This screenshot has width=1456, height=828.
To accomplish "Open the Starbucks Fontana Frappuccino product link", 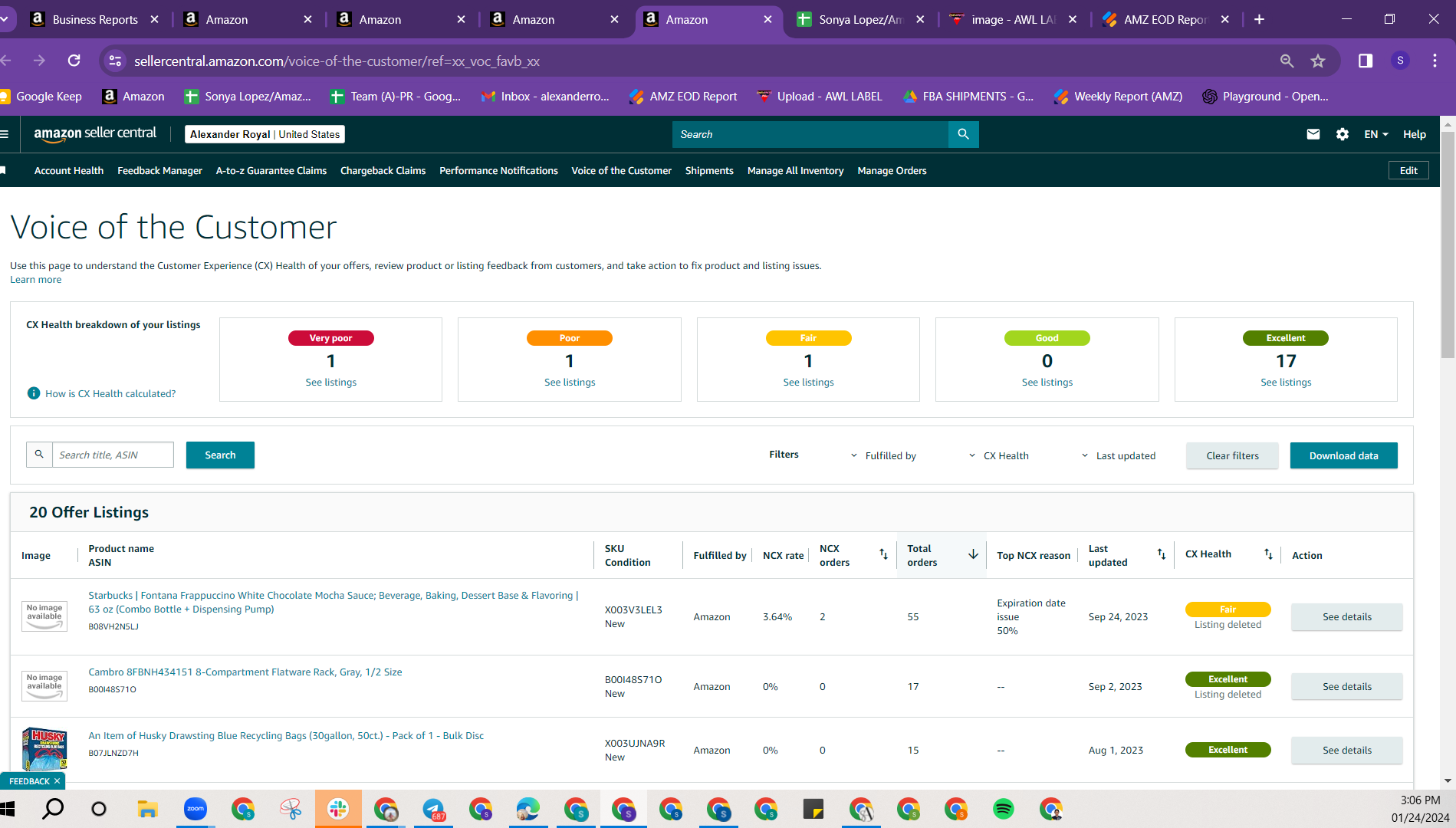I will point(334,602).
